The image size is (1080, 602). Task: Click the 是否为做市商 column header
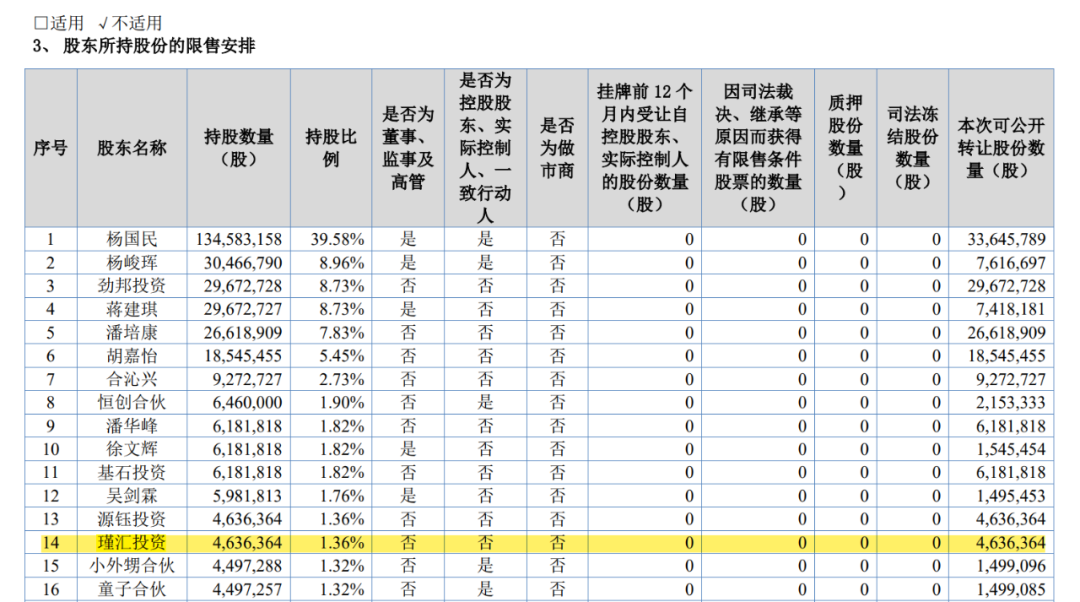pos(557,148)
